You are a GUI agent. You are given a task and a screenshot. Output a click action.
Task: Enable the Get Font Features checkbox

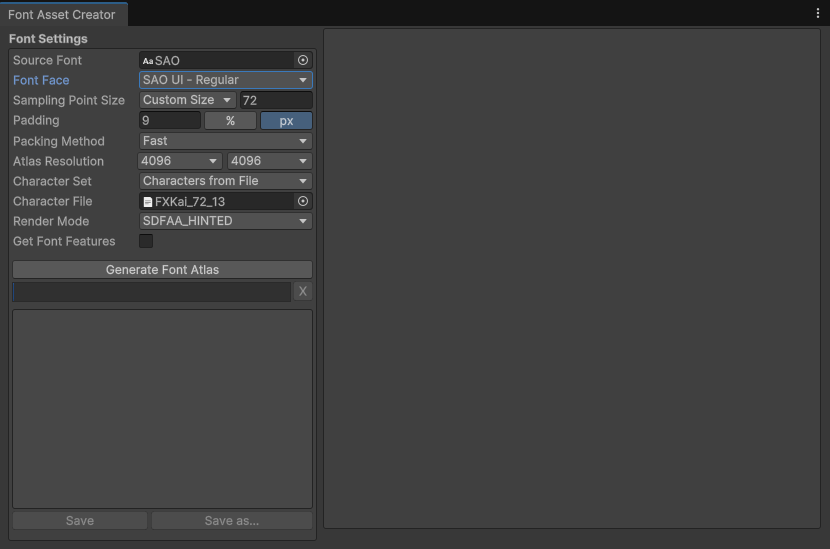[146, 241]
